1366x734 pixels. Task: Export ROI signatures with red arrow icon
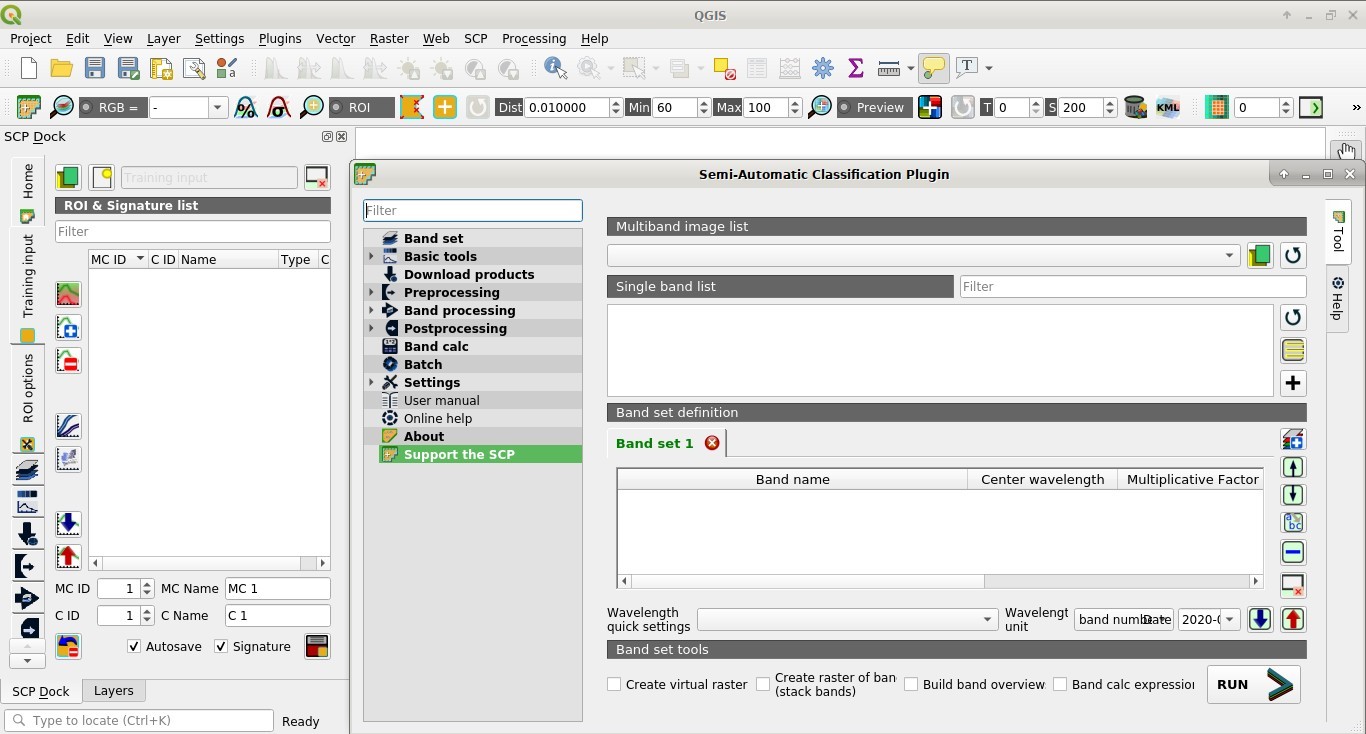(x=68, y=557)
